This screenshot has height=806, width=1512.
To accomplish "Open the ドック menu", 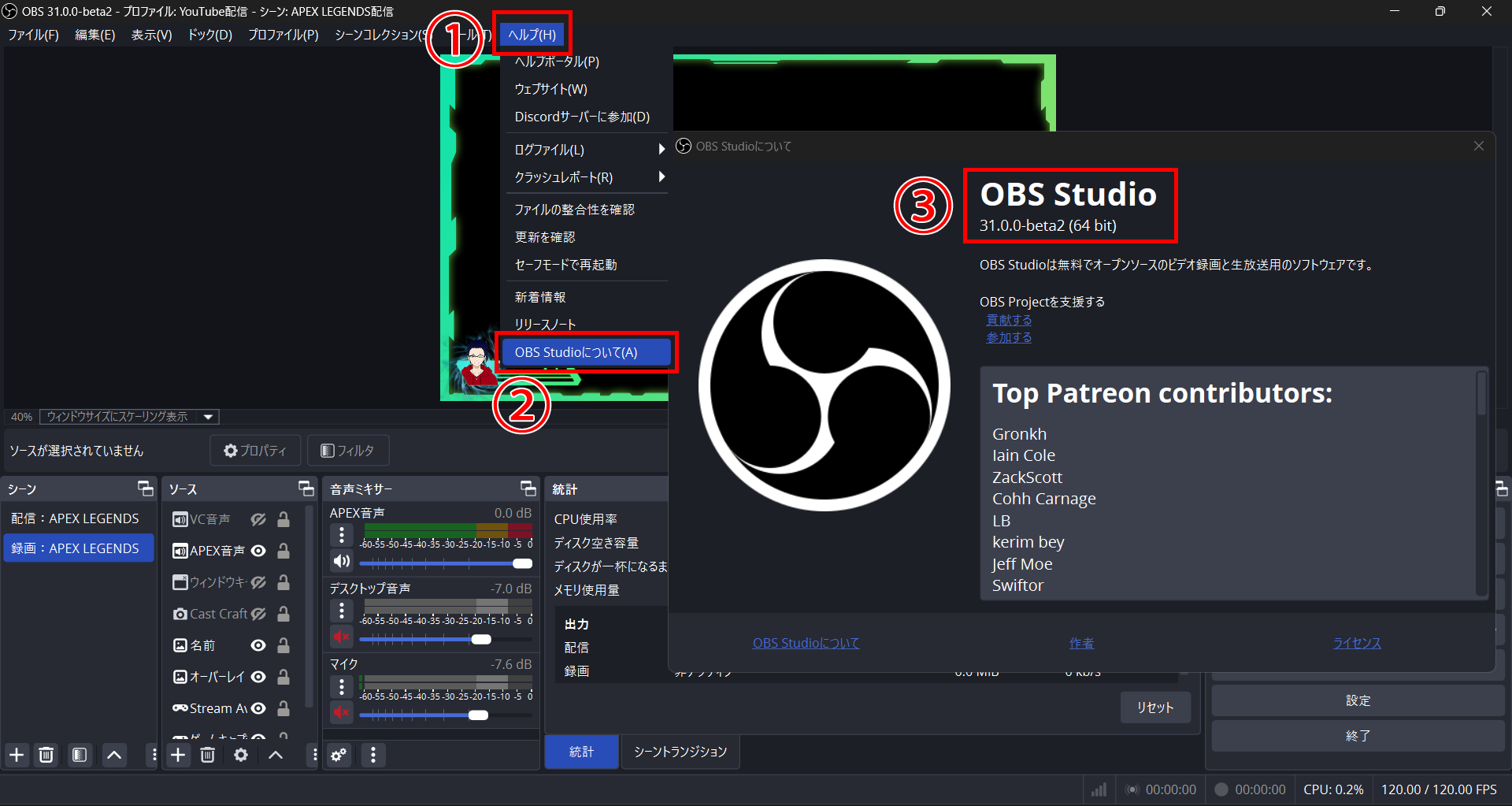I will tap(209, 35).
